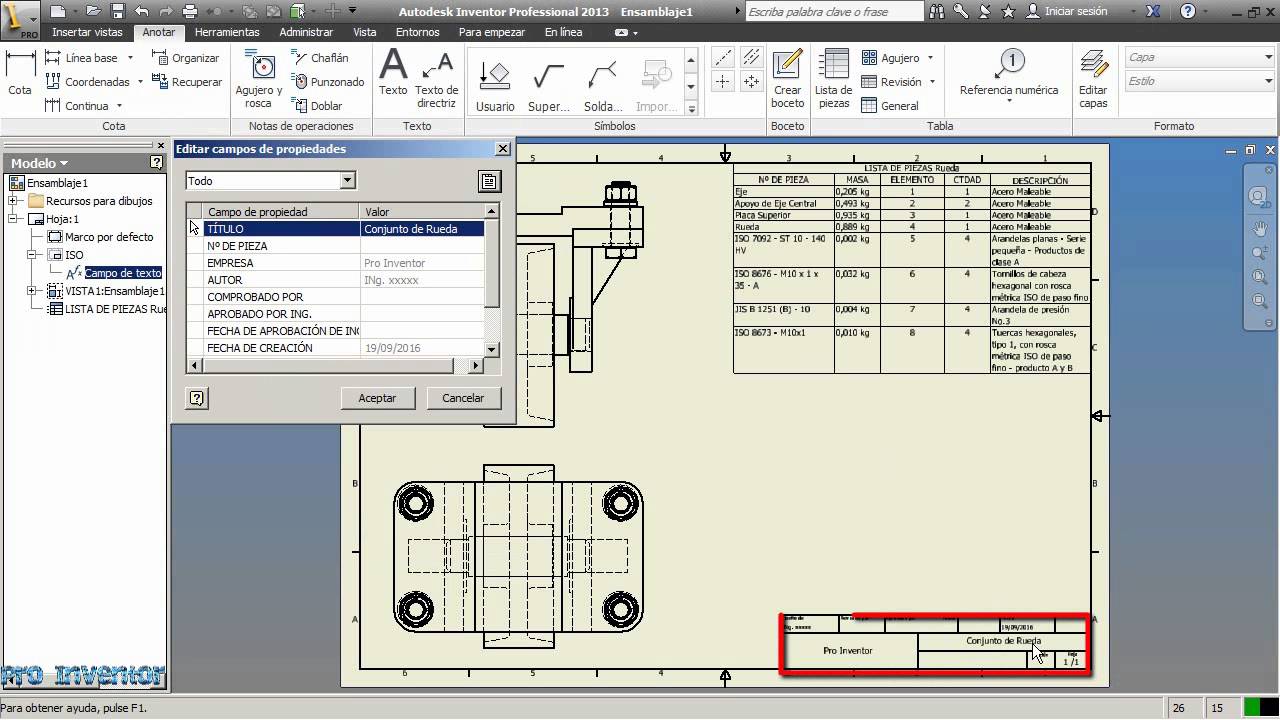Close the Editar campos de propiedades dialog

click(503, 149)
